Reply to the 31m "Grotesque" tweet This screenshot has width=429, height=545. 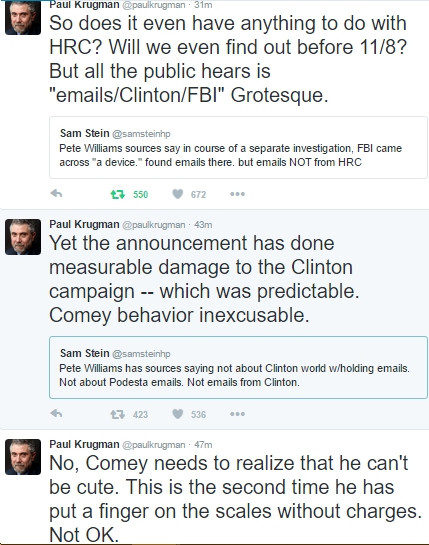click(x=56, y=194)
